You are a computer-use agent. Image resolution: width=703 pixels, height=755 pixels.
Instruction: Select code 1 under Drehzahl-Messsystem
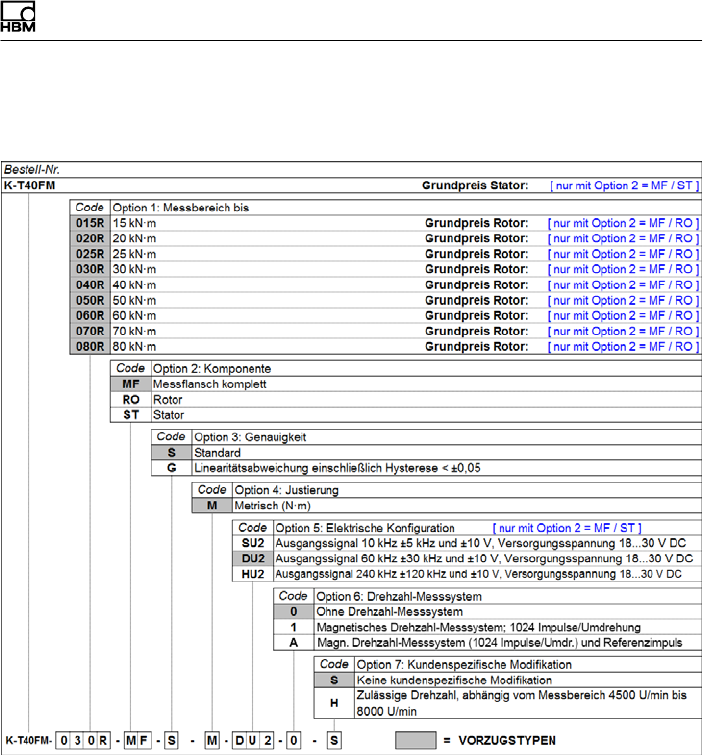[294, 627]
